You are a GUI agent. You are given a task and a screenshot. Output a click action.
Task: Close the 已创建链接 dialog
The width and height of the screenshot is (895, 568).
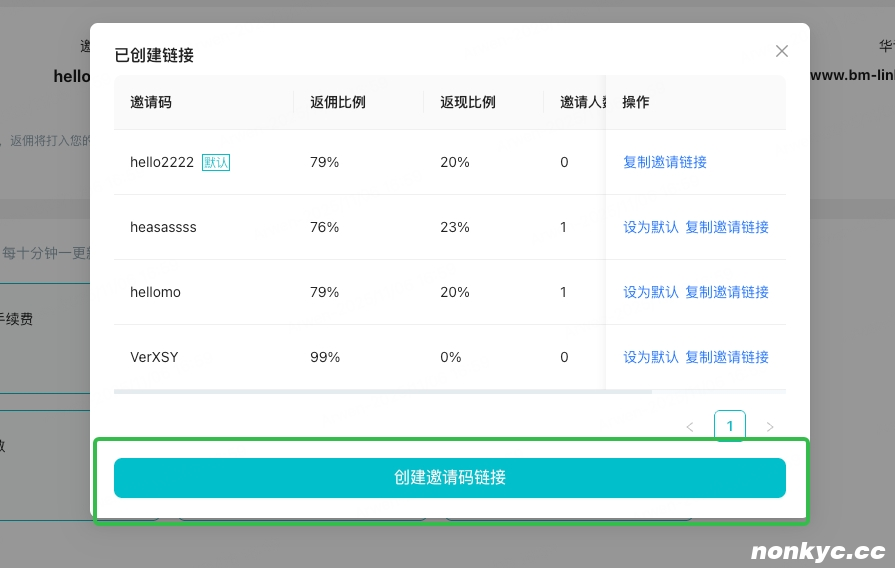coord(781,51)
